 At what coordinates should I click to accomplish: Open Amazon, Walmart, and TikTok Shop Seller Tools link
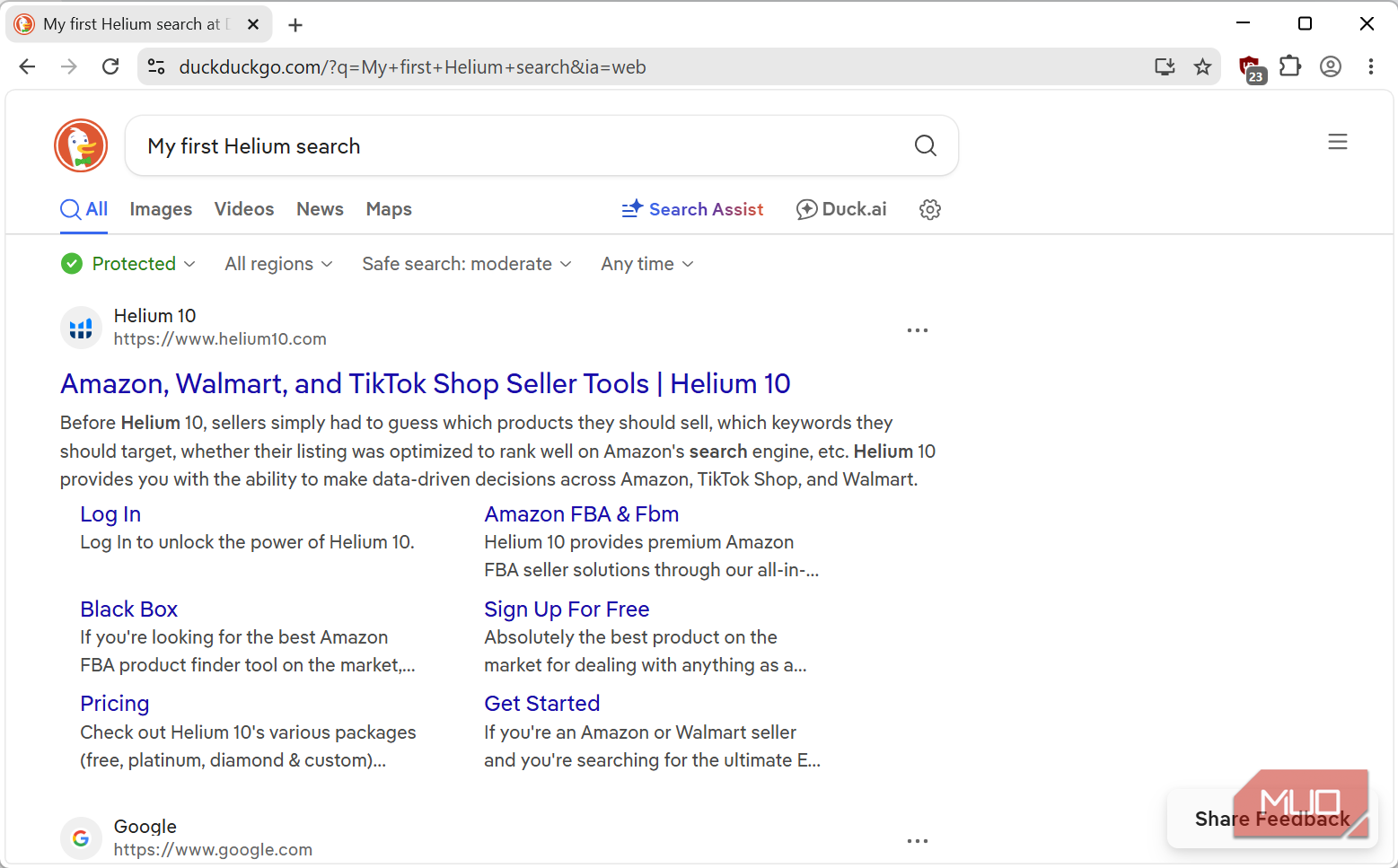pyautogui.click(x=425, y=384)
